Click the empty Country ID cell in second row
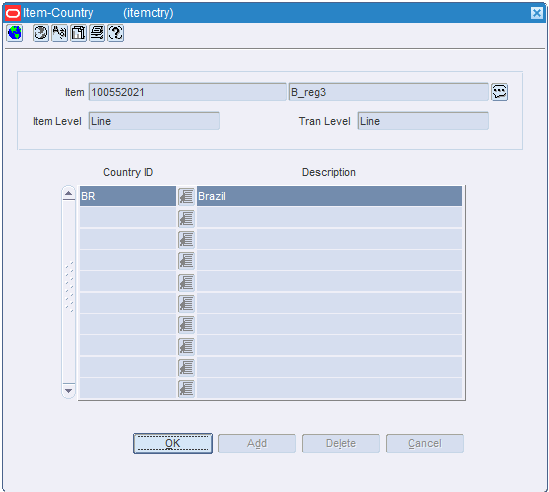This screenshot has height=492, width=549. click(128, 218)
